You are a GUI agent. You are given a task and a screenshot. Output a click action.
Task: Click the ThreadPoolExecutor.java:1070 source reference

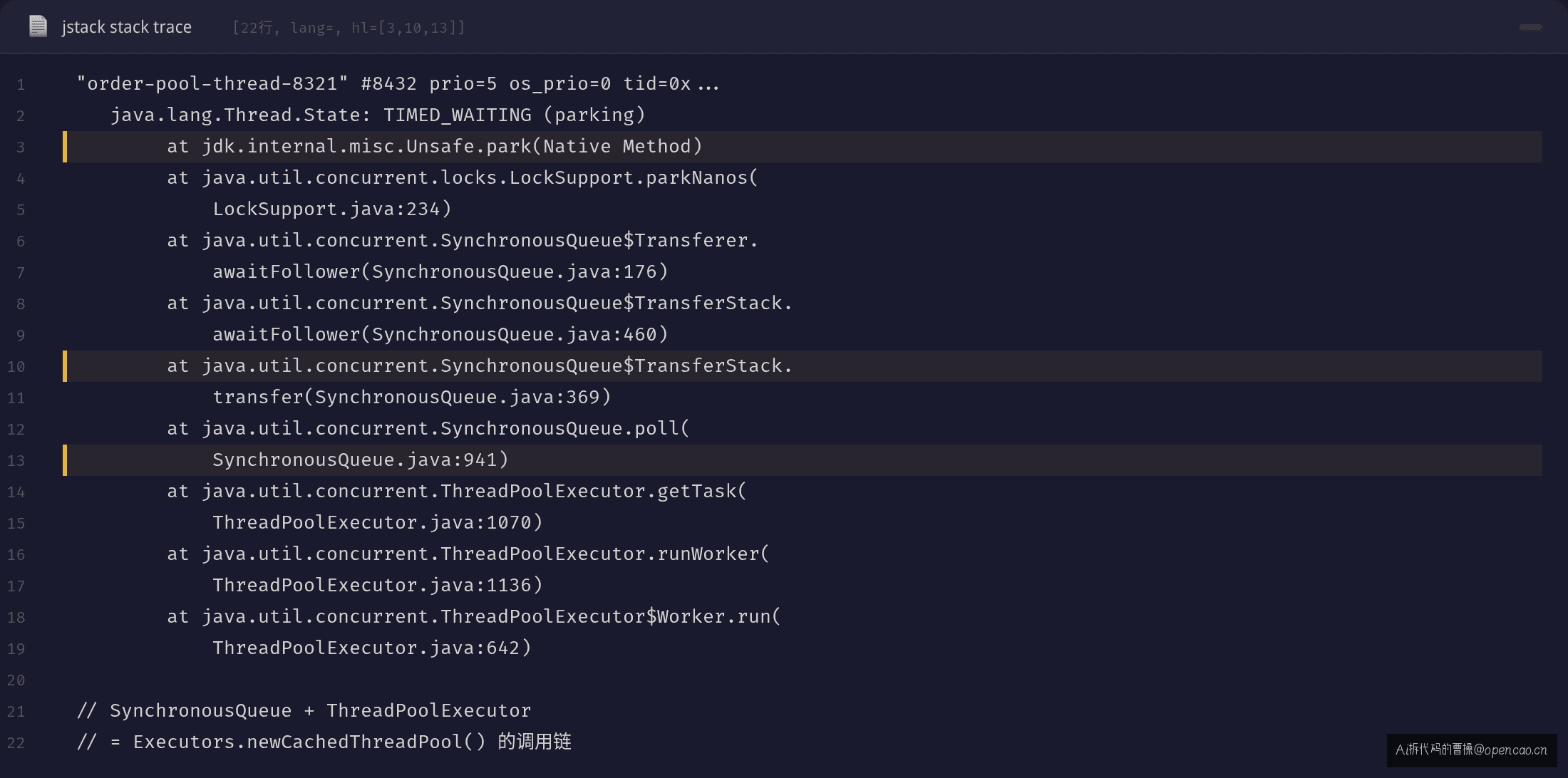(x=378, y=523)
